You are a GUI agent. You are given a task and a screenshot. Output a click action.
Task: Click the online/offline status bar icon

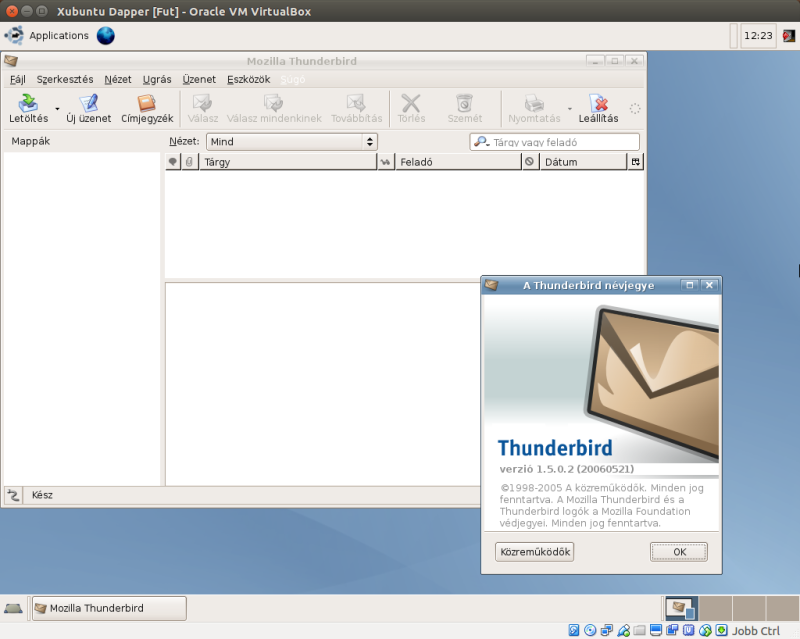point(13,495)
